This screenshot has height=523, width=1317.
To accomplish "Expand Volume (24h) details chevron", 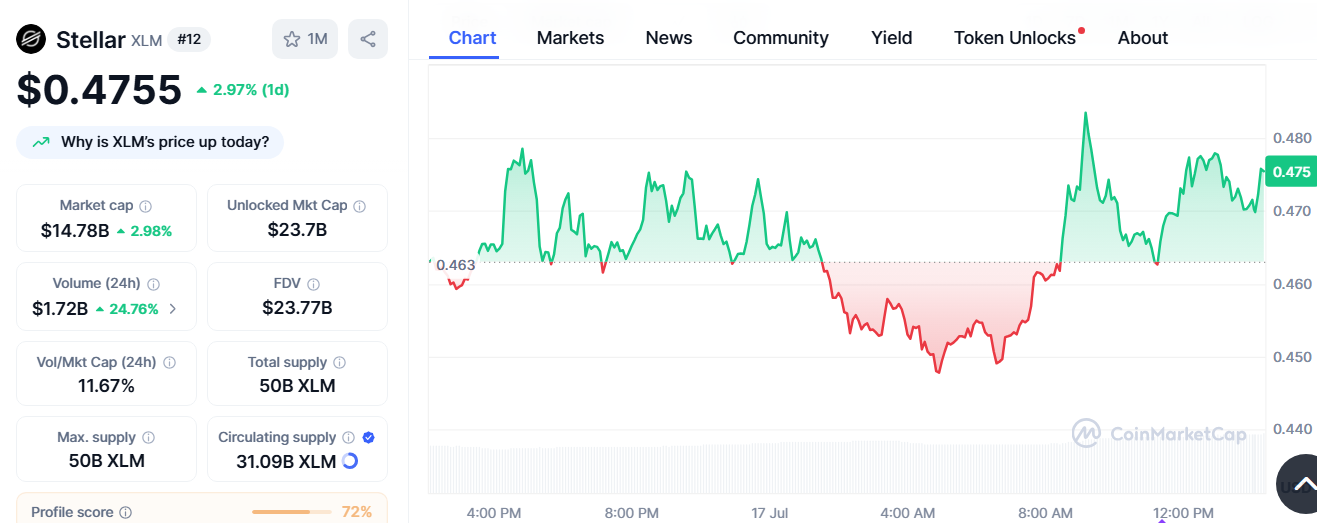I will [173, 309].
